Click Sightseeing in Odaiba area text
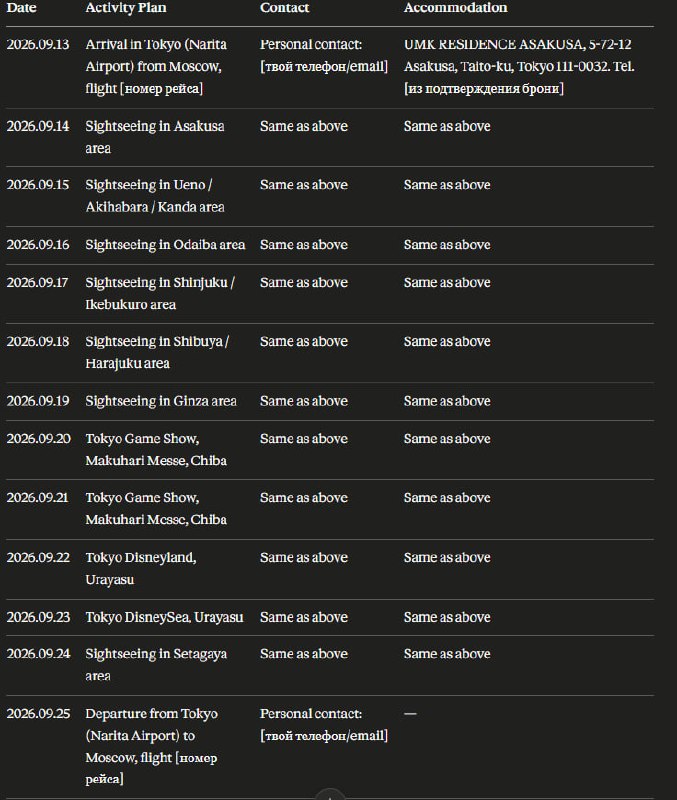The height and width of the screenshot is (800, 677). pyautogui.click(x=165, y=245)
